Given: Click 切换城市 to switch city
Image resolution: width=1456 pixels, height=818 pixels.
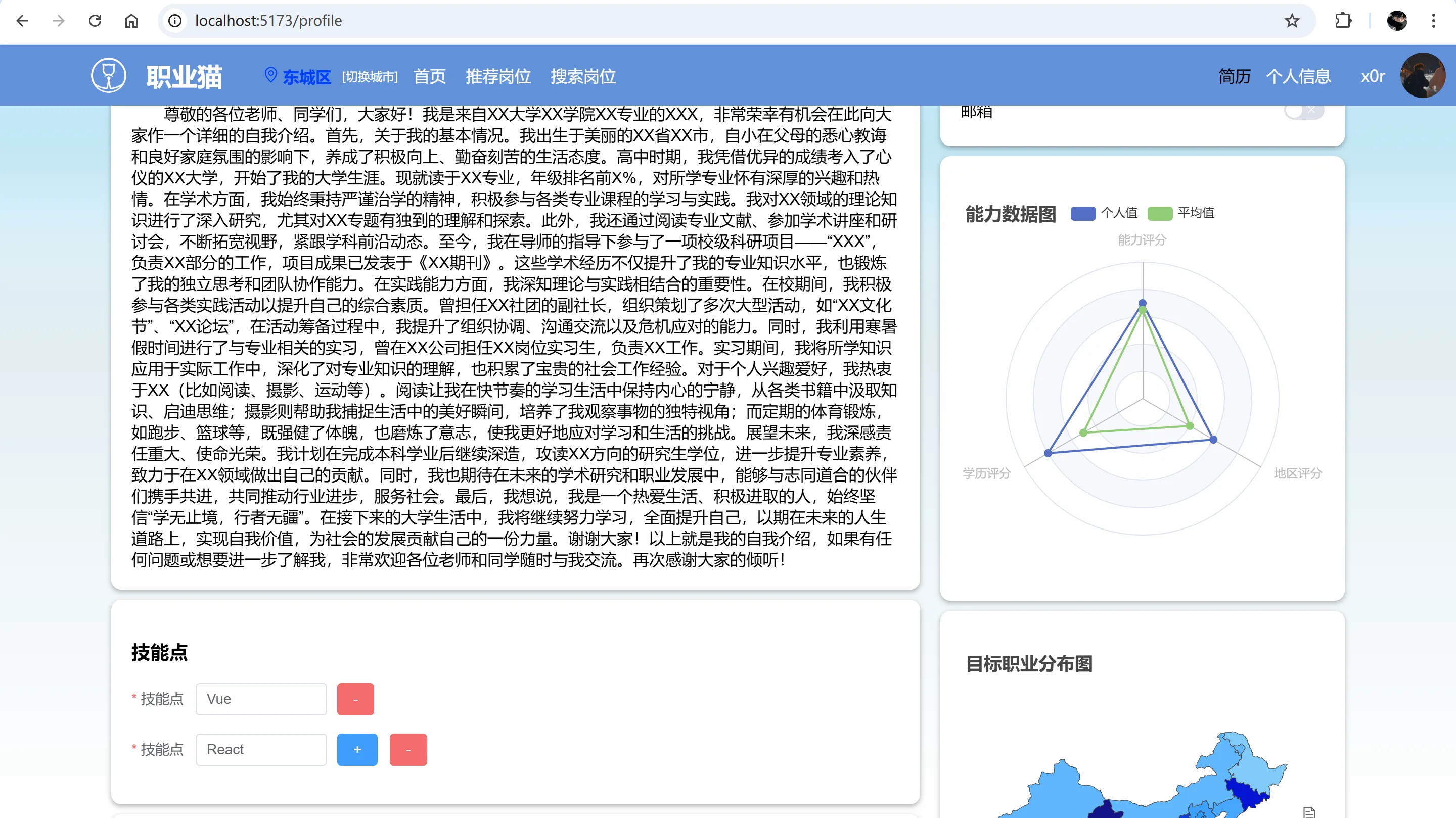Looking at the screenshot, I should (x=370, y=77).
